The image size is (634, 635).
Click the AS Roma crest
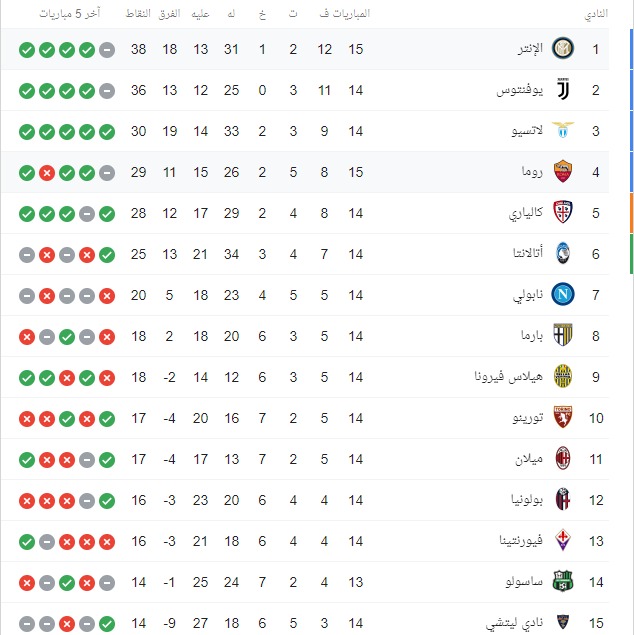click(x=563, y=172)
